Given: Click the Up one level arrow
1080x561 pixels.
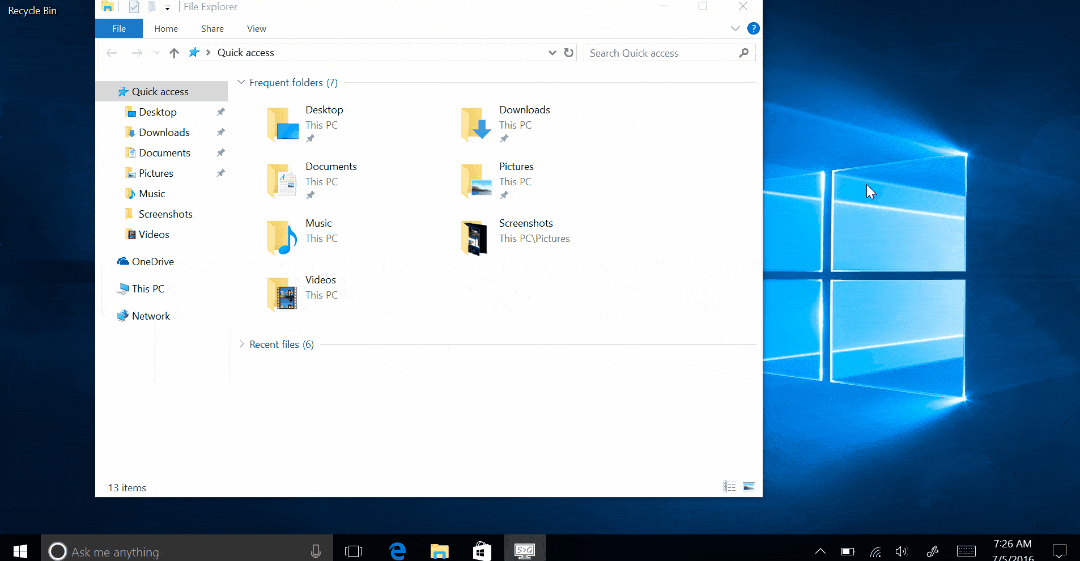Looking at the screenshot, I should pyautogui.click(x=174, y=53).
